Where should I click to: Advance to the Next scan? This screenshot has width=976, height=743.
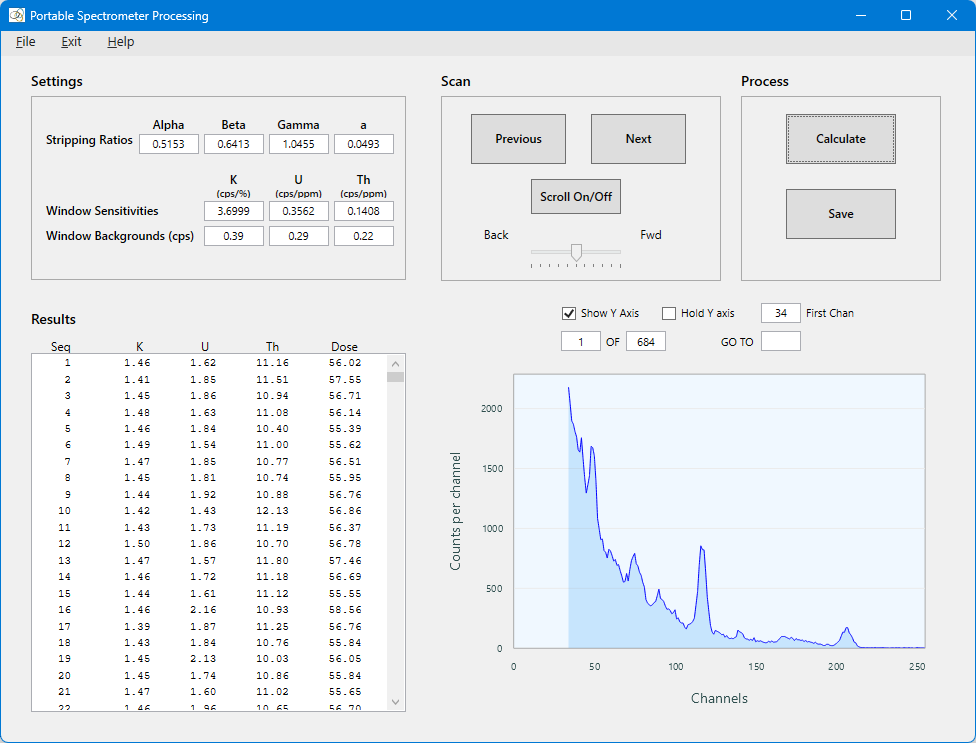pyautogui.click(x=638, y=139)
